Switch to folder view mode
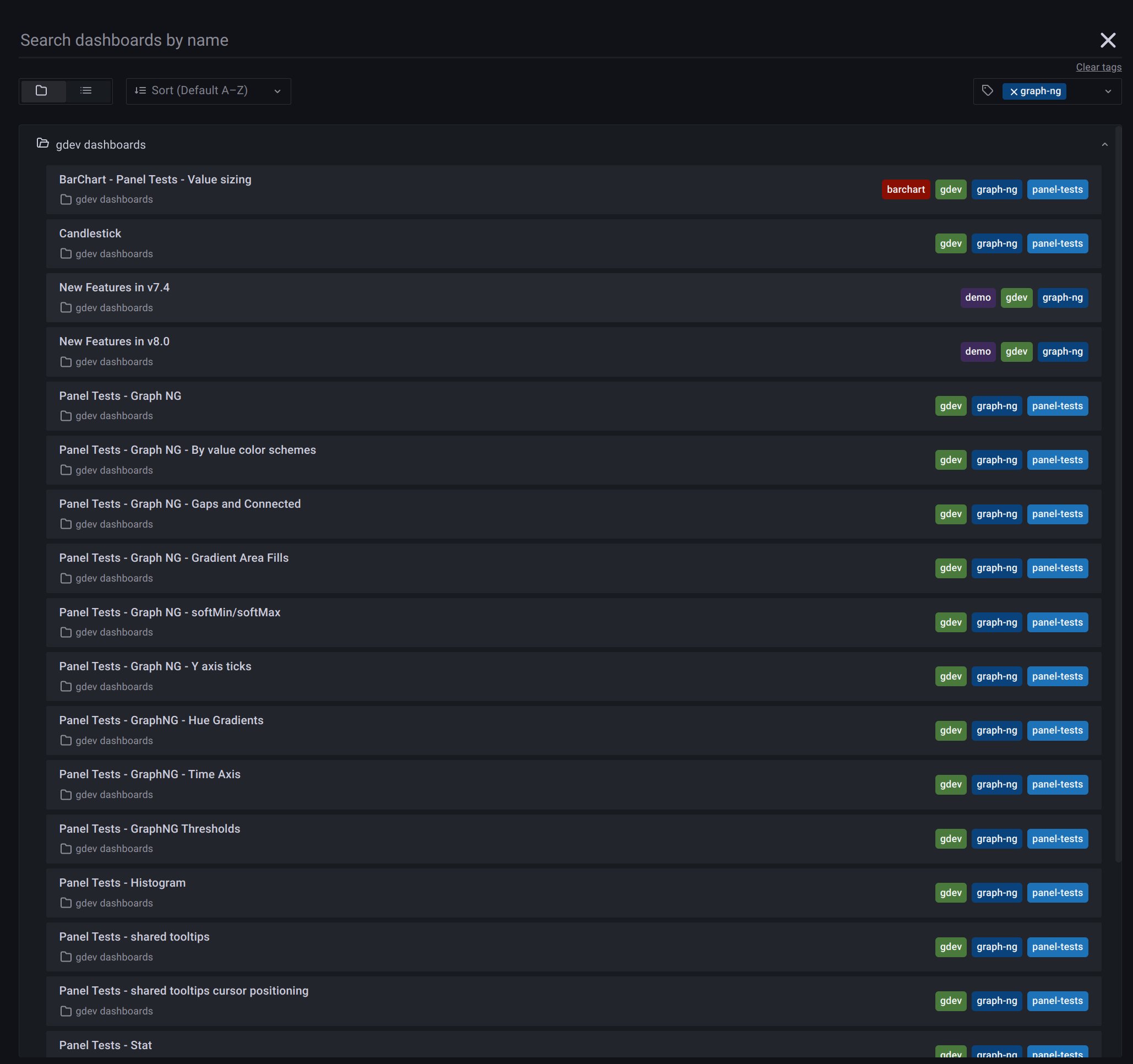1133x1064 pixels. pos(43,91)
